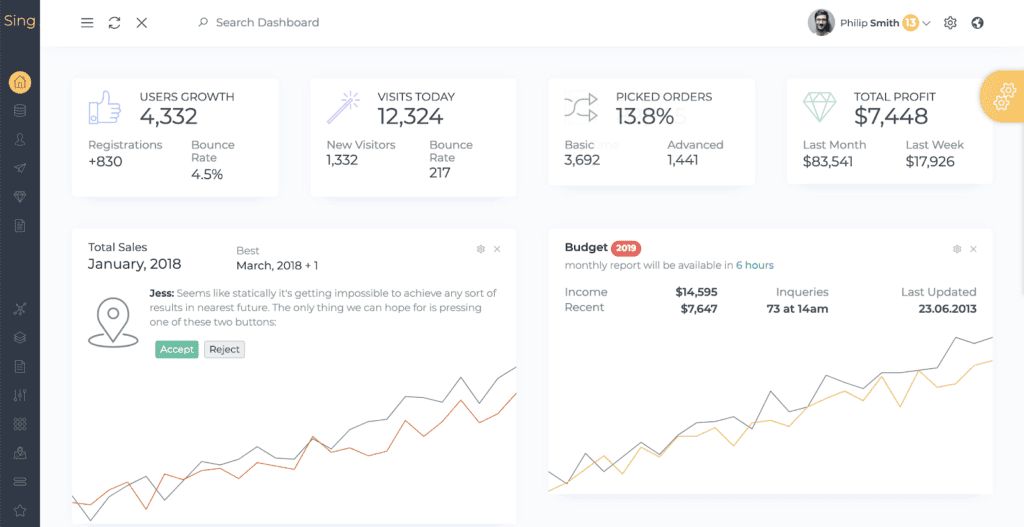
Task: Toggle sidebar with the hamburger menu icon
Action: [87, 23]
